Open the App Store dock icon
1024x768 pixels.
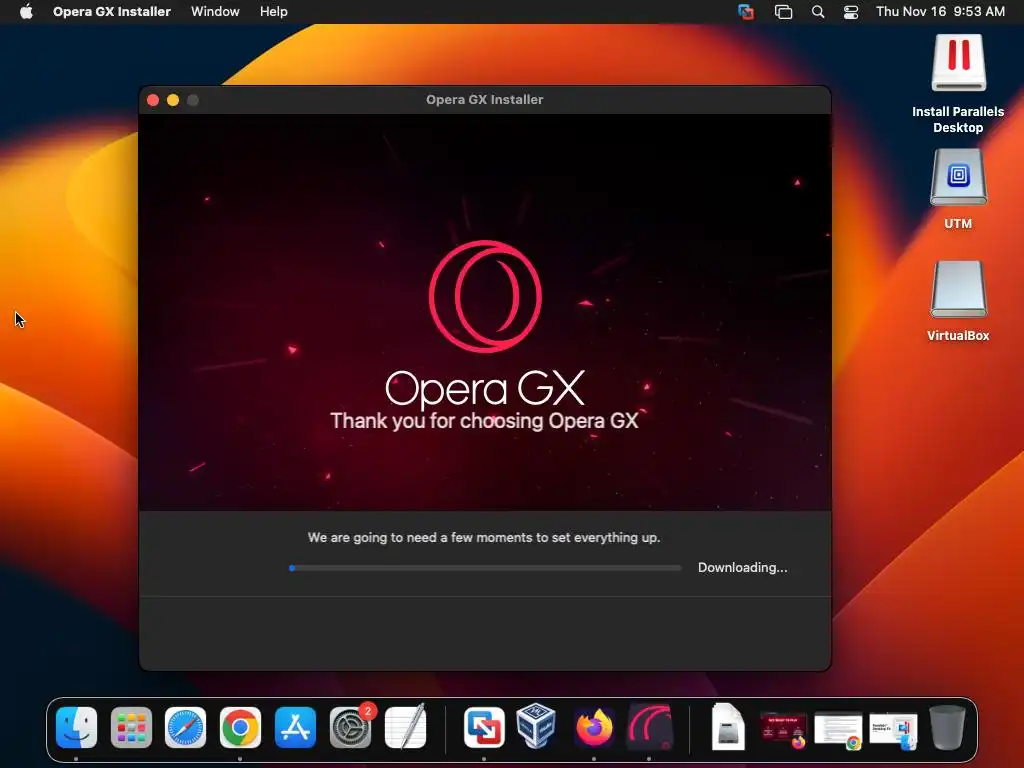(x=295, y=727)
